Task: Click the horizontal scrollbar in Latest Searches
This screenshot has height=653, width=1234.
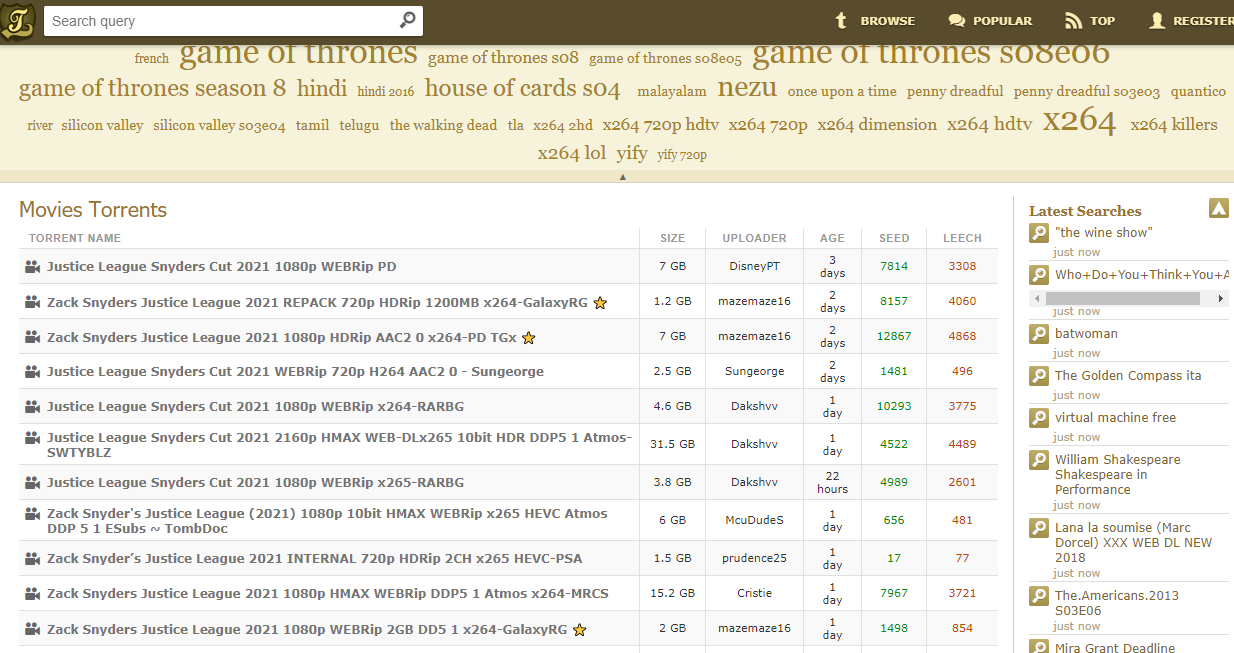Action: (x=1122, y=298)
